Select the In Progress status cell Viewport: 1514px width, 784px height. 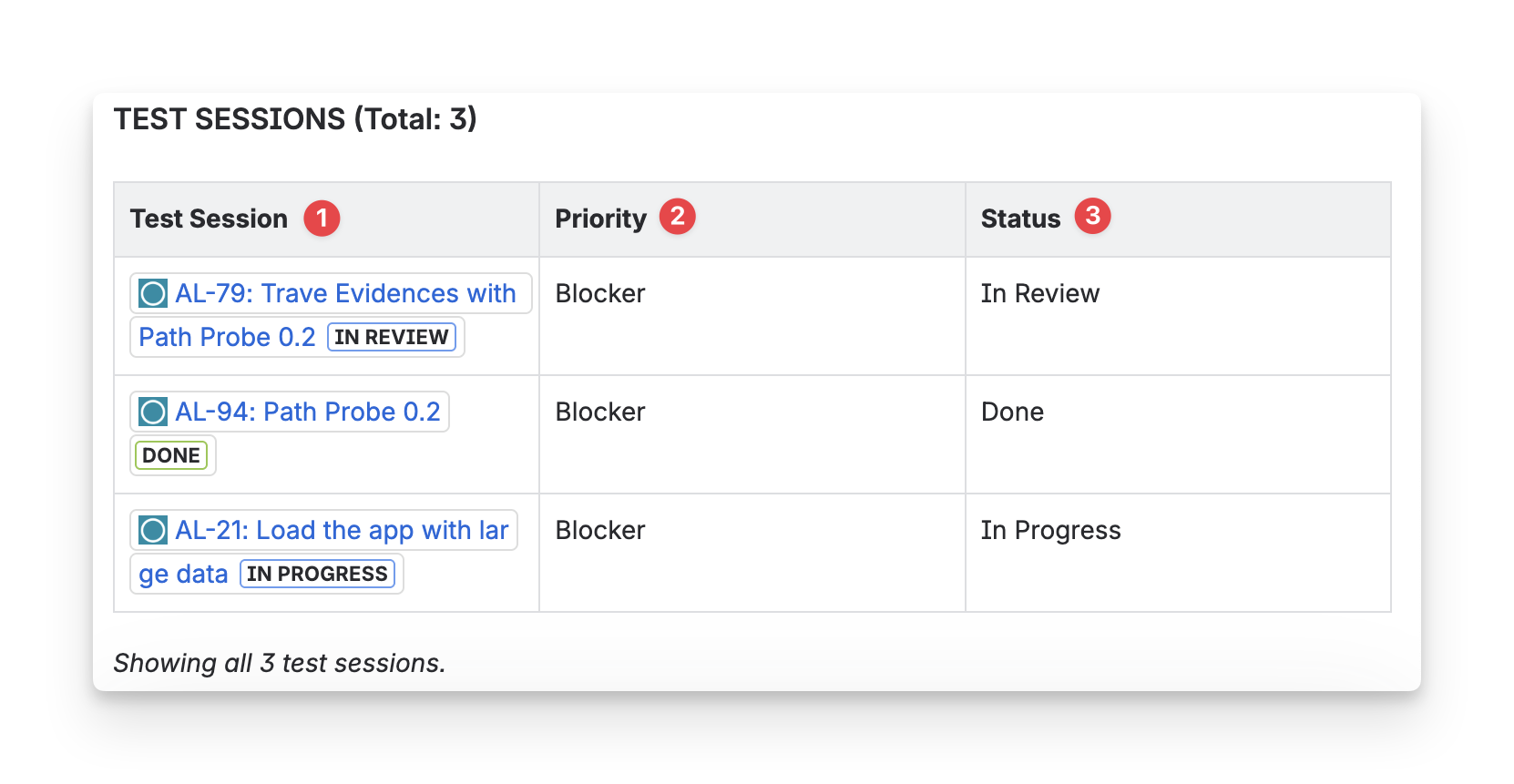tap(1050, 530)
